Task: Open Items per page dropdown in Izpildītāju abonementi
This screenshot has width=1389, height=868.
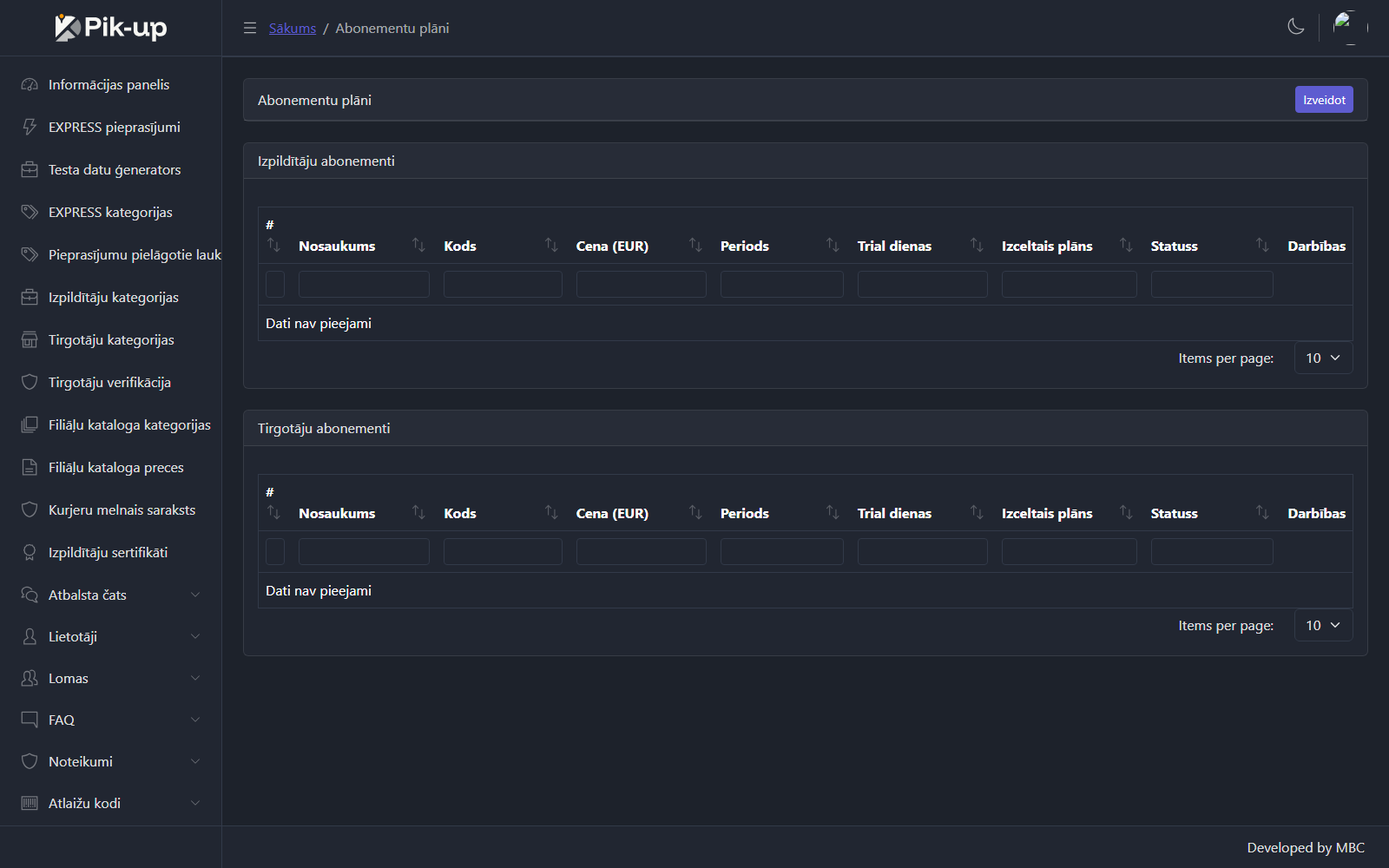Action: 1323,358
